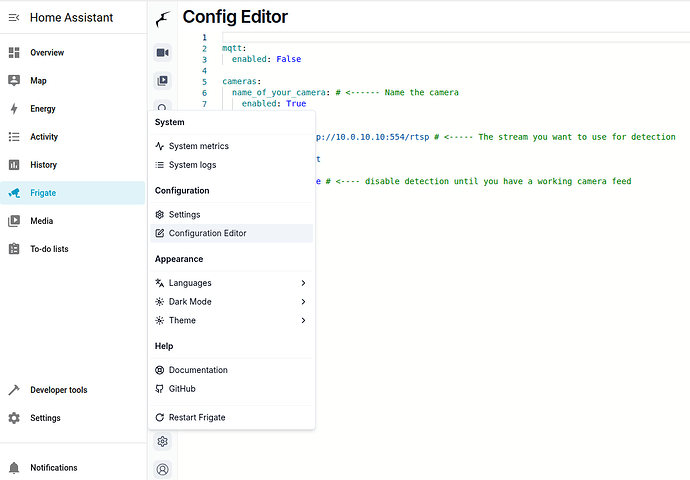Open System logs menu entry
690x480 pixels.
pyautogui.click(x=192, y=165)
